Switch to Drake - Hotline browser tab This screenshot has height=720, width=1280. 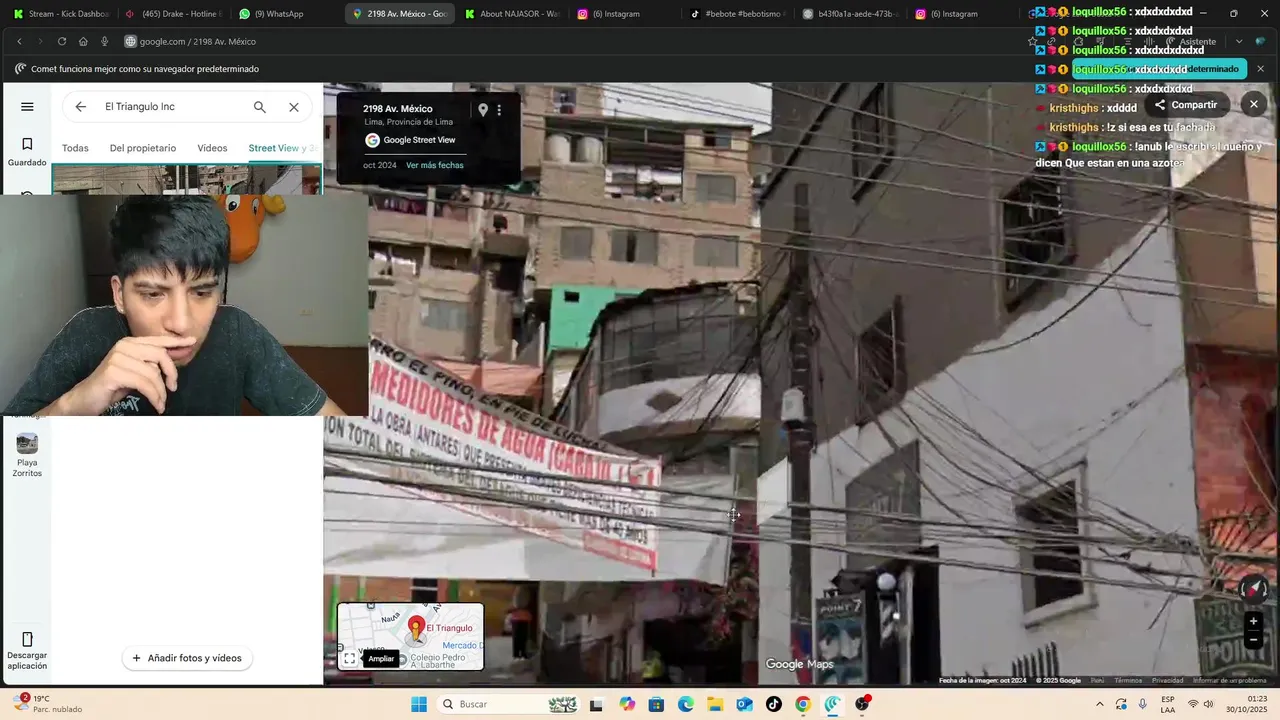point(173,14)
